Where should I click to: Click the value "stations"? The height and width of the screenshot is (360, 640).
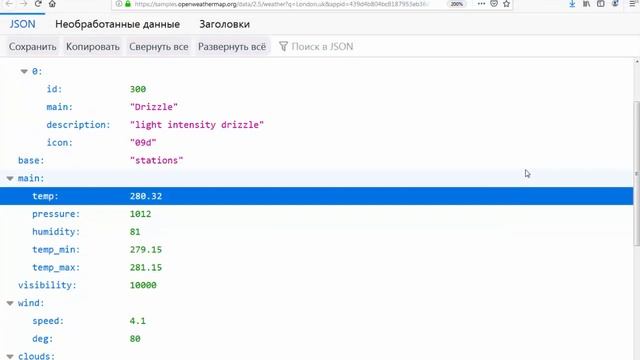click(x=157, y=160)
